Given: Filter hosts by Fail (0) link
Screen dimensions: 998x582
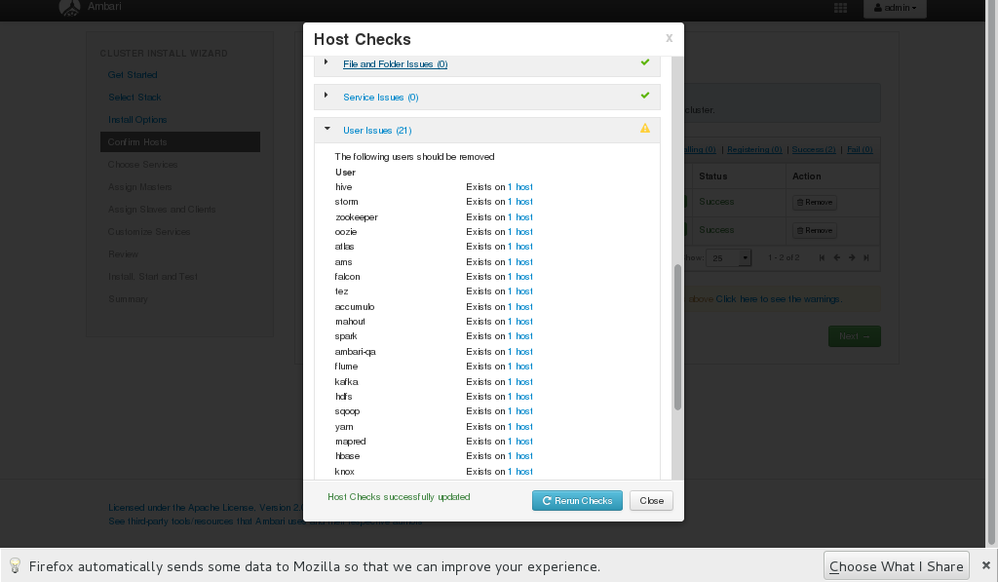Looking at the screenshot, I should click(860, 150).
